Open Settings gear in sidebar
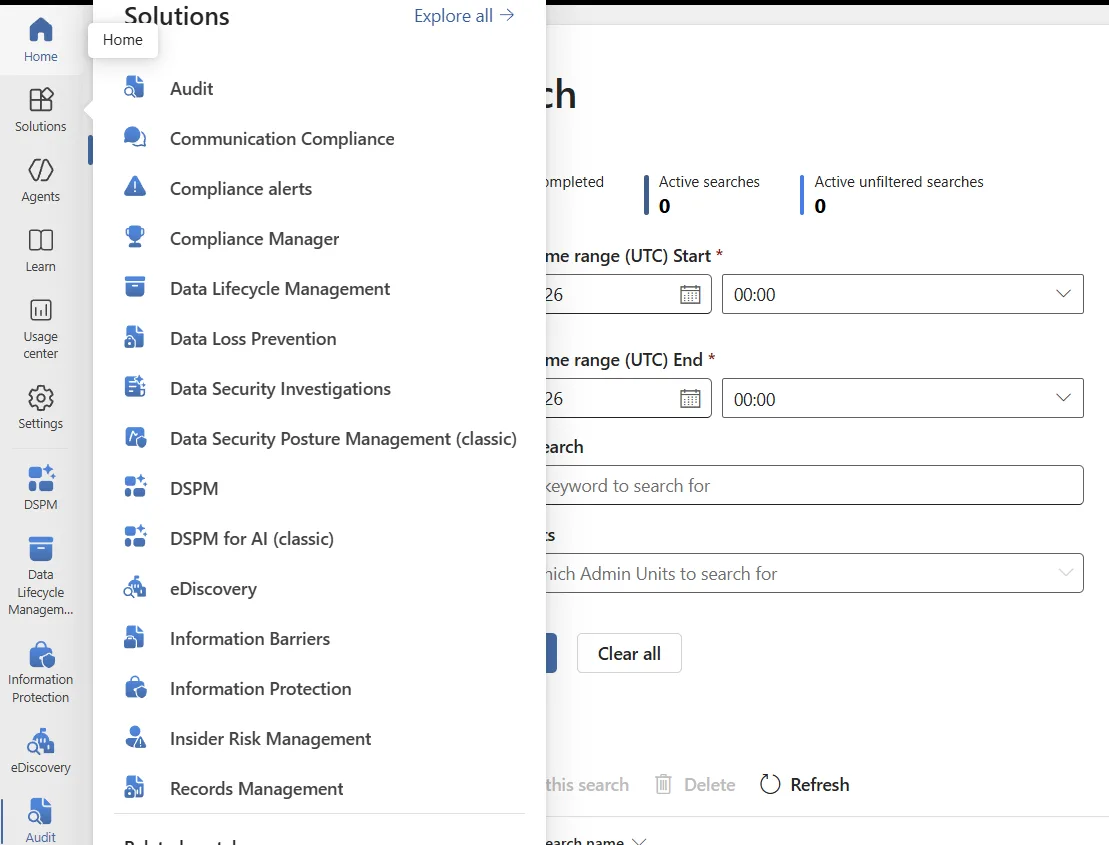The width and height of the screenshot is (1109, 845). click(40, 398)
